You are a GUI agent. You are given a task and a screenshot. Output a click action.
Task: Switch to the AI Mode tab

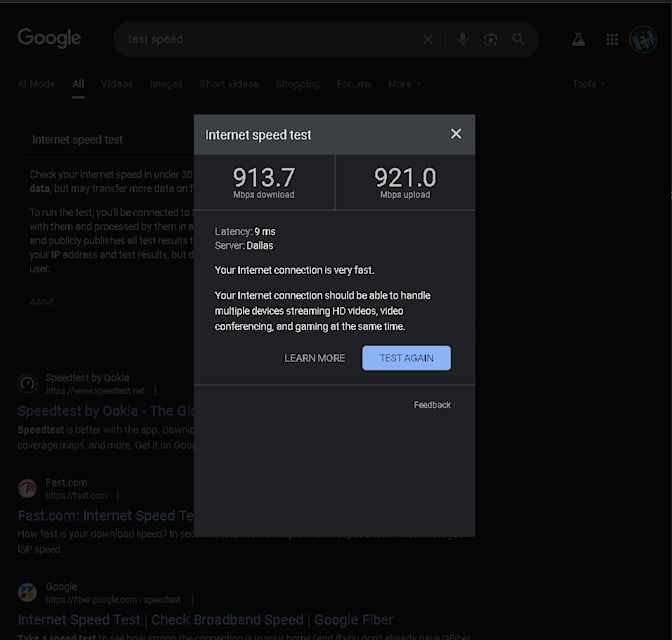point(36,84)
